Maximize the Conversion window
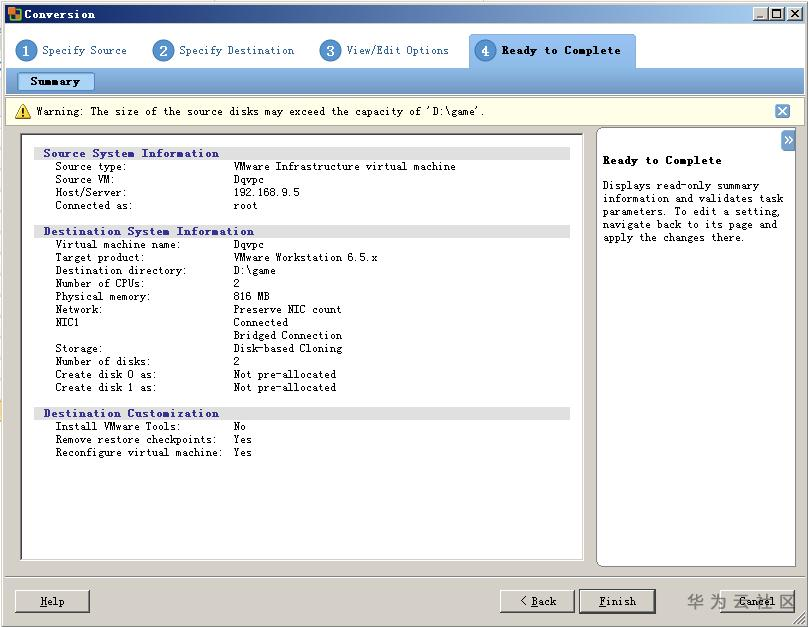The image size is (808, 627). (x=777, y=14)
